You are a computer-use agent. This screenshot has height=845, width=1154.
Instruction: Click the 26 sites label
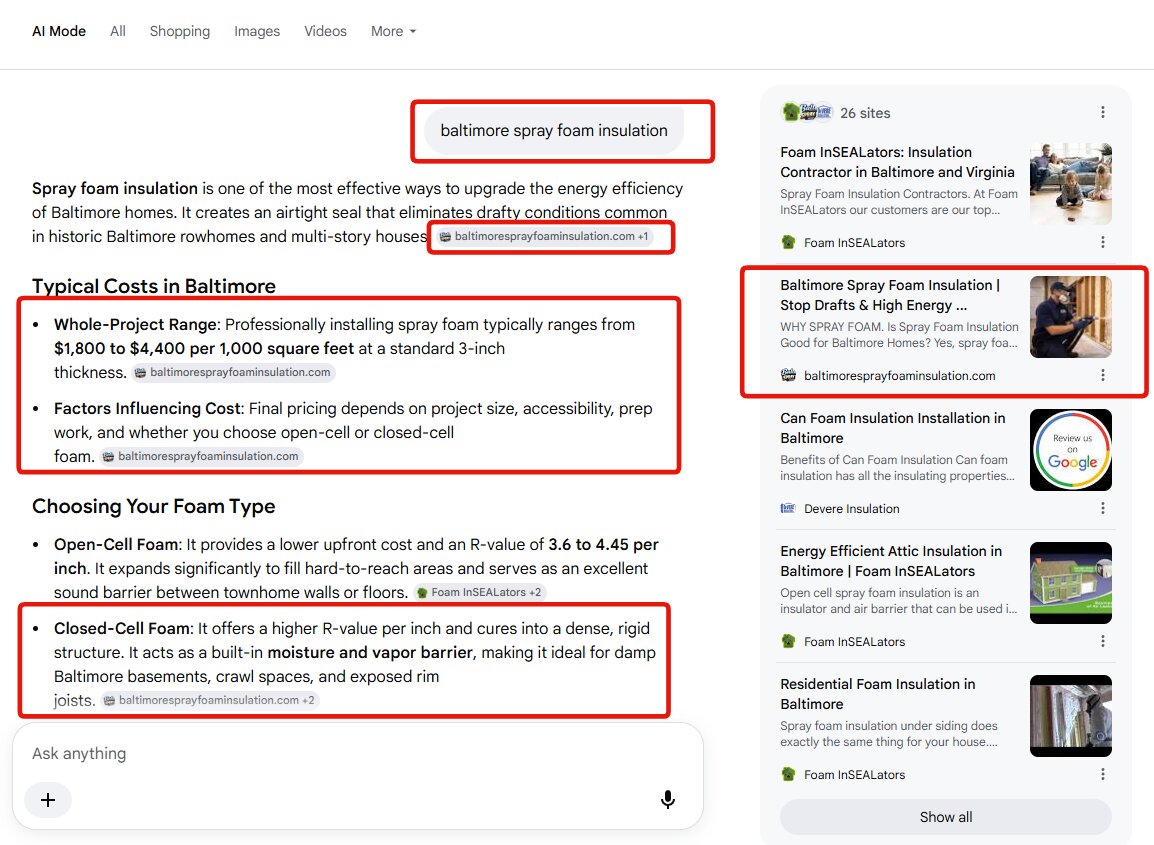pos(866,113)
